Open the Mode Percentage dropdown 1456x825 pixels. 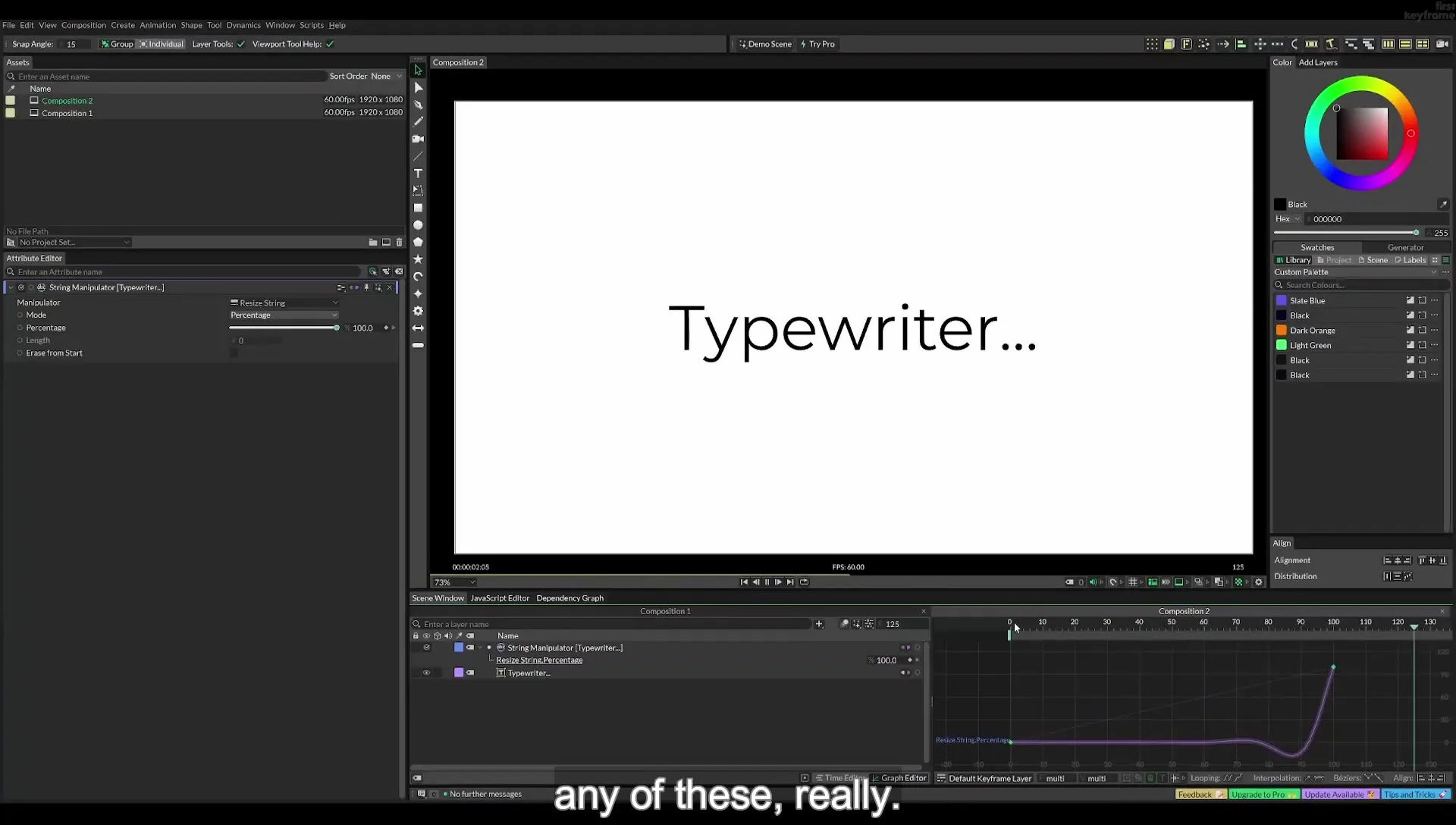pyautogui.click(x=284, y=315)
